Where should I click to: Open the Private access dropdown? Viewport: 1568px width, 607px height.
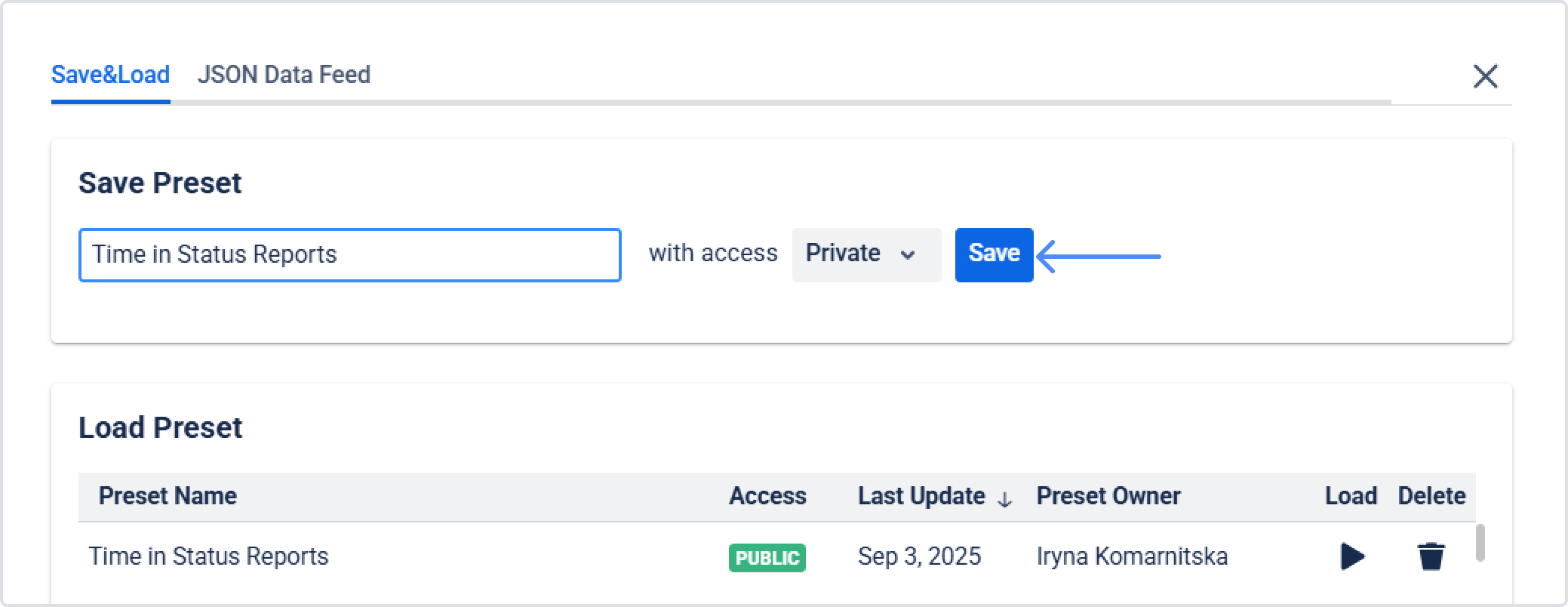pyautogui.click(x=865, y=254)
